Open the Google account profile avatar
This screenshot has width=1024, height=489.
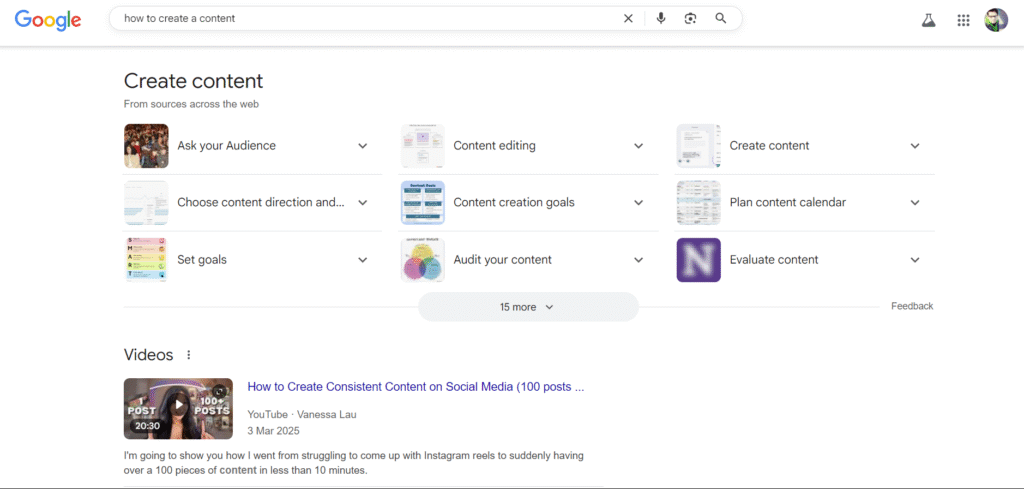point(996,20)
